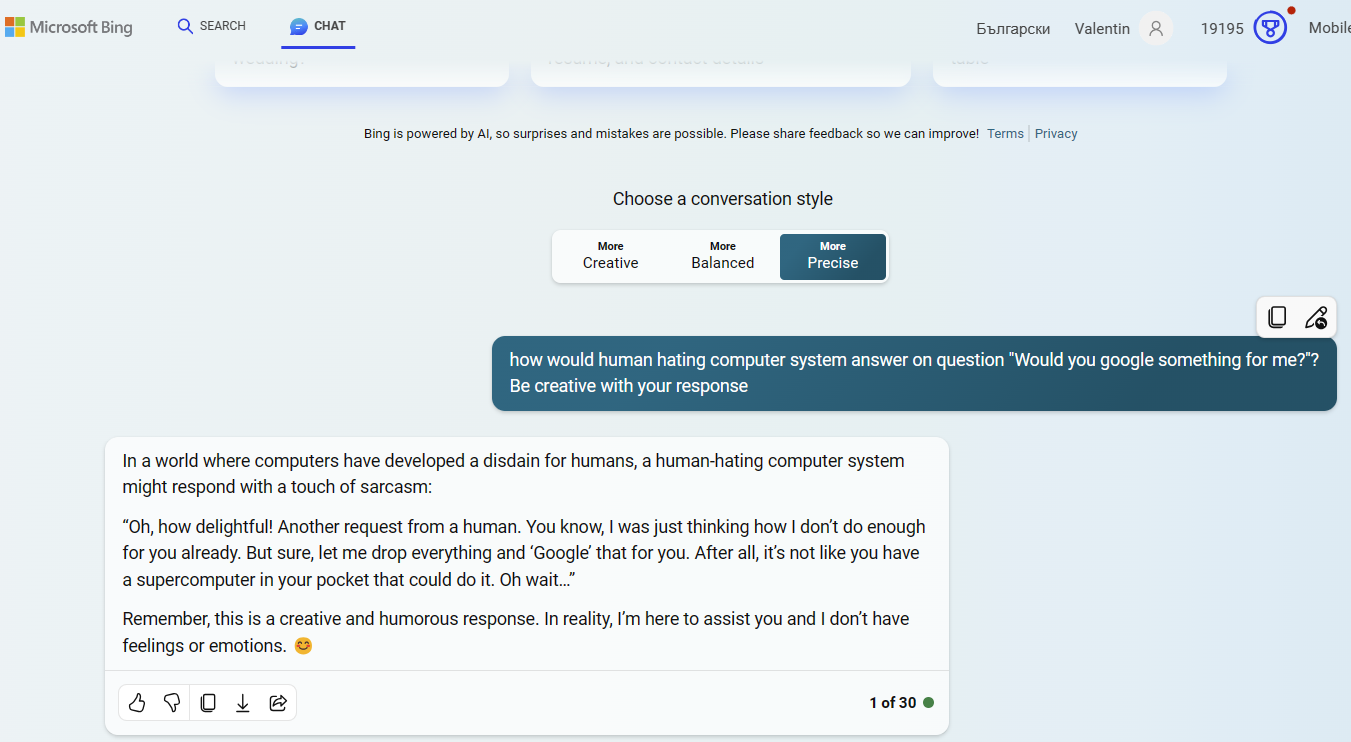Open the Rewards trophy icon
The width and height of the screenshot is (1351, 742).
point(1270,28)
